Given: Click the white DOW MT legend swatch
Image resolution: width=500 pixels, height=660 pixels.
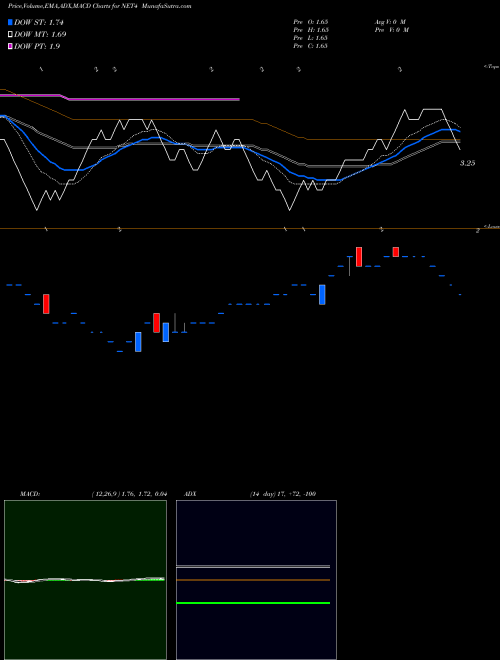Looking at the screenshot, I should (x=10, y=34).
